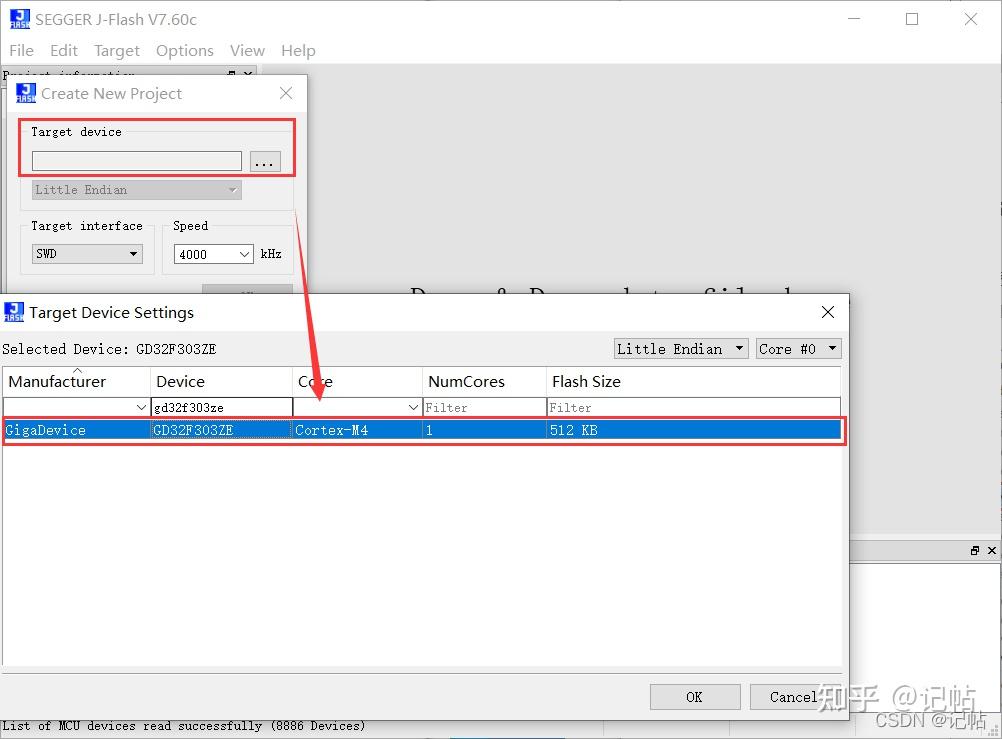Undock the bottom-right log panel
The width and height of the screenshot is (1002, 739).
click(975, 550)
